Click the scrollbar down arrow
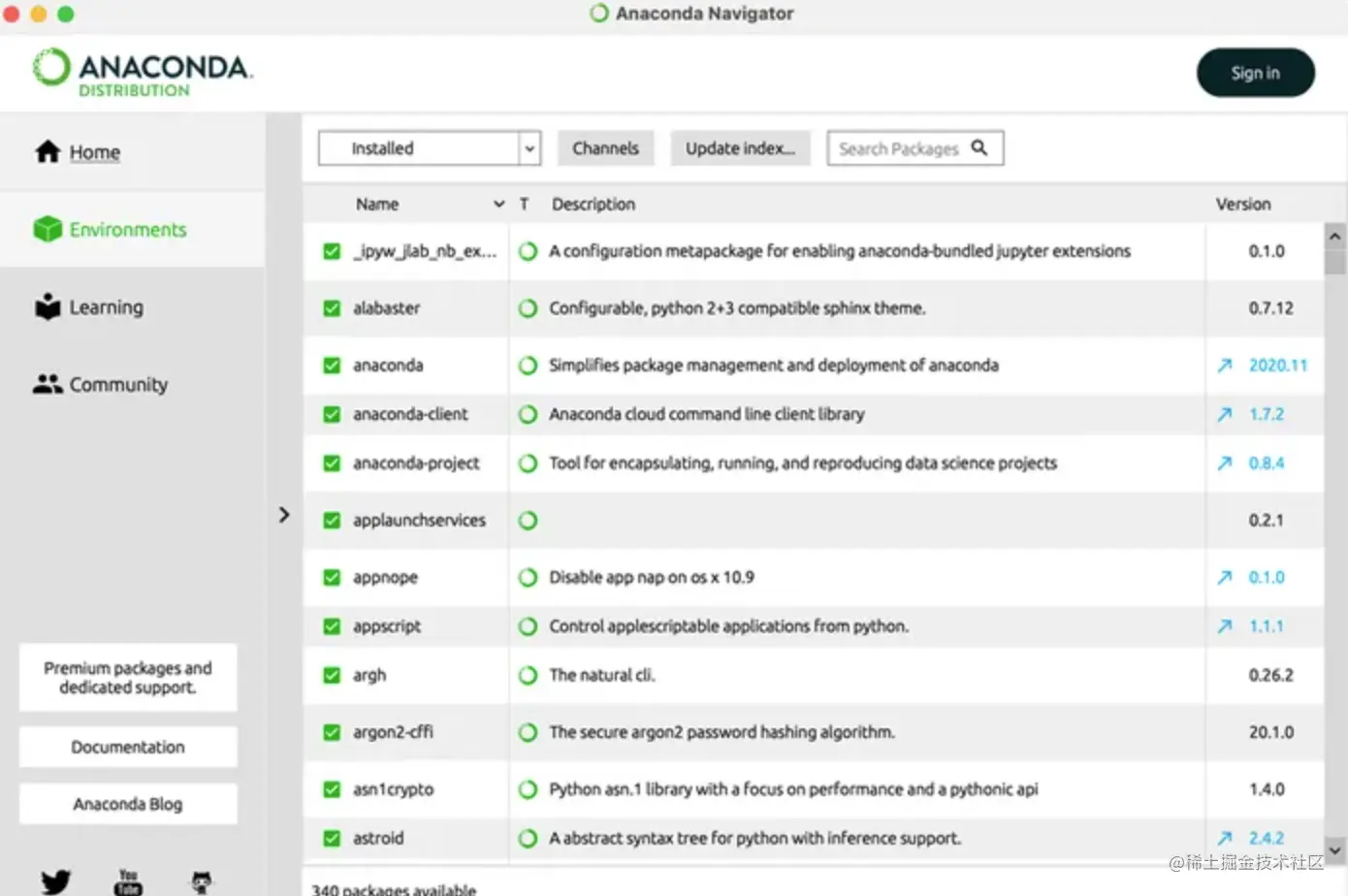 (1334, 850)
